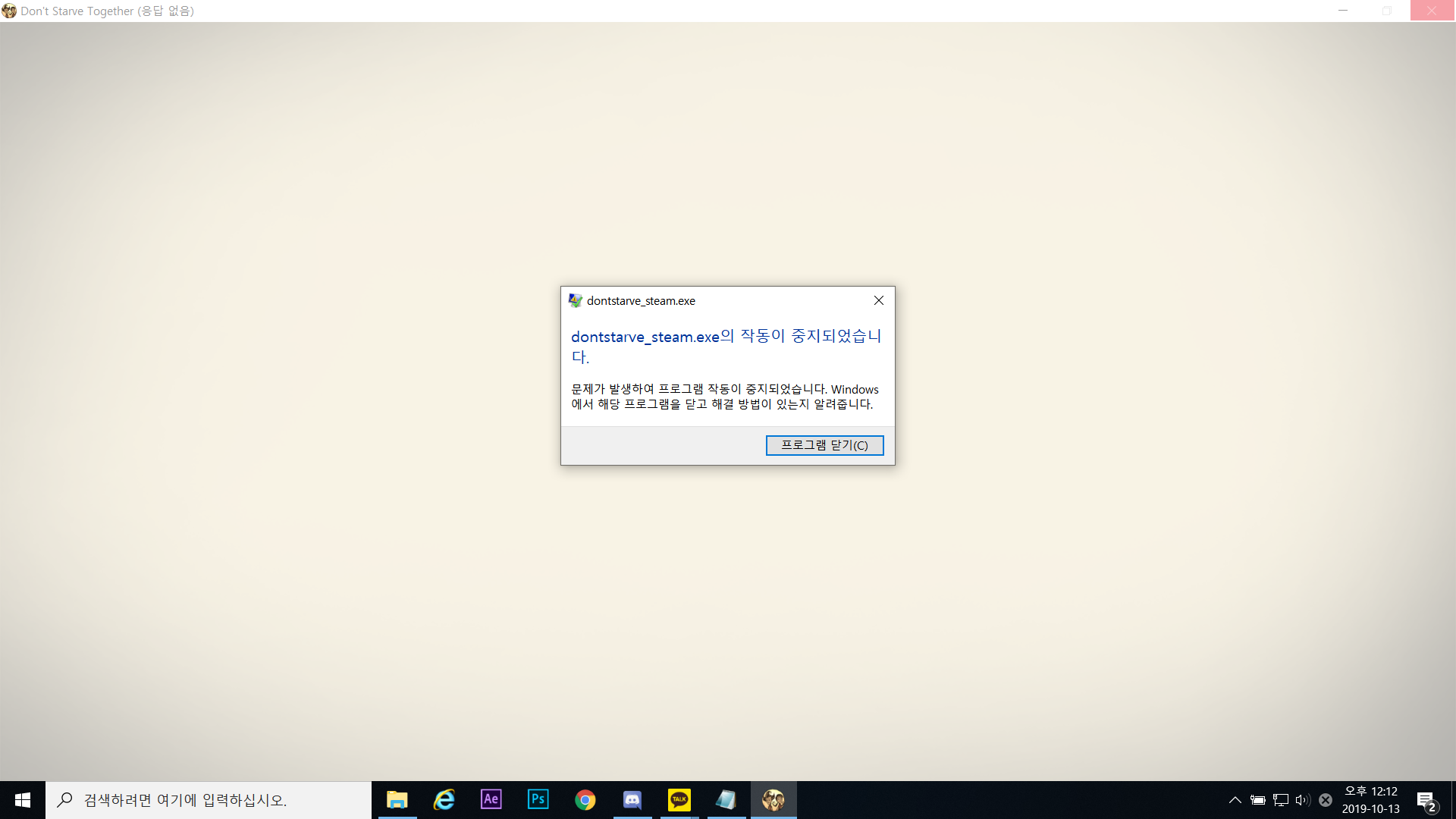Image resolution: width=1456 pixels, height=819 pixels.
Task: Open the Action Center notifications
Action: pyautogui.click(x=1426, y=800)
